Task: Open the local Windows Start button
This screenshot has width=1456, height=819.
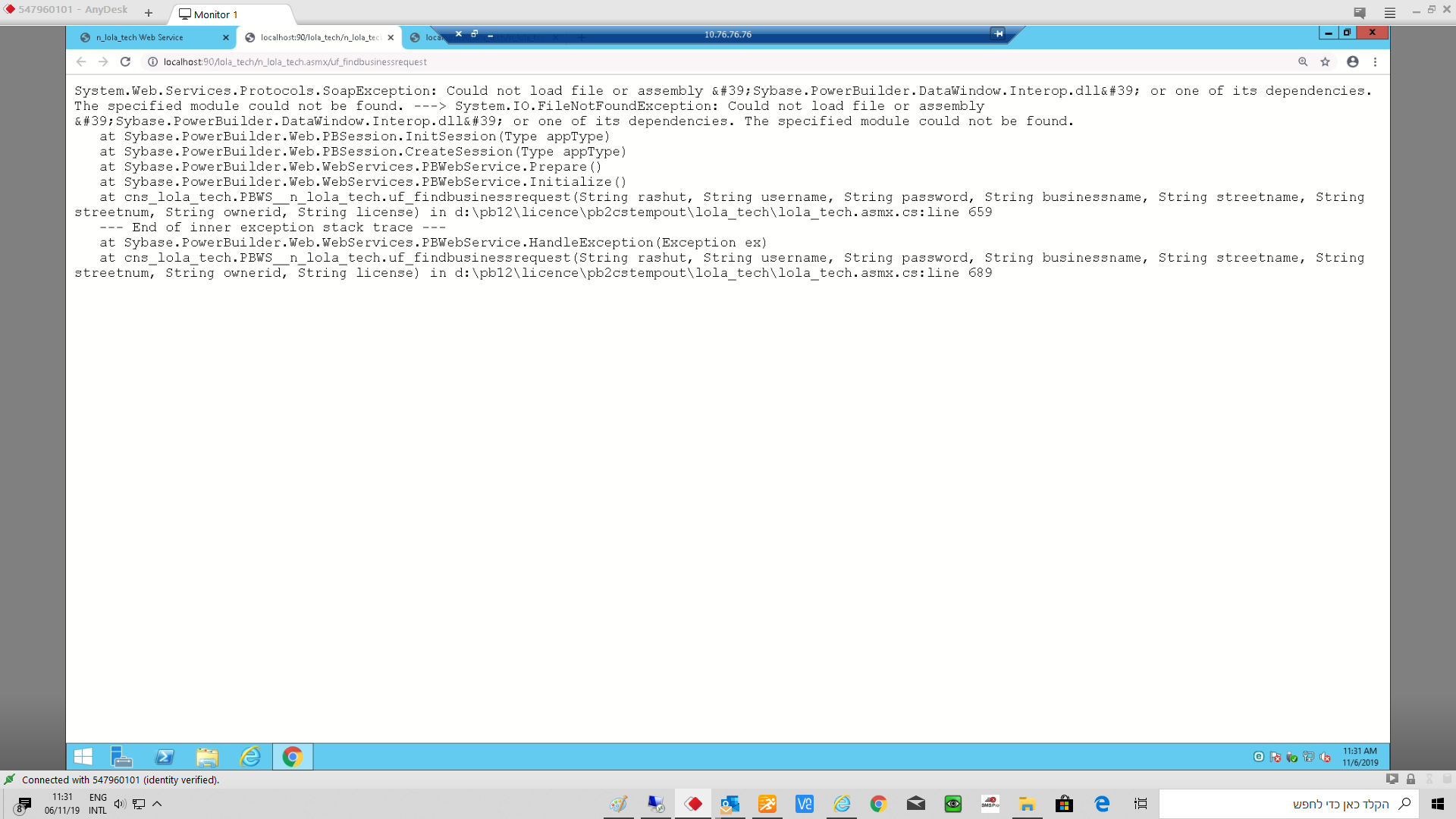Action: [x=1437, y=804]
